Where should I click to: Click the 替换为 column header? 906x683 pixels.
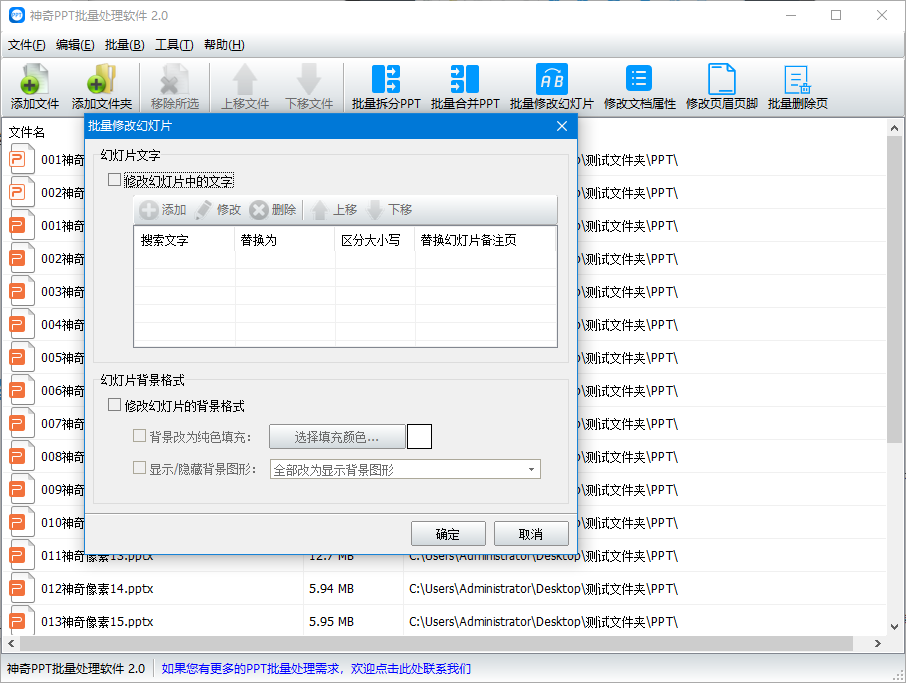click(x=285, y=240)
